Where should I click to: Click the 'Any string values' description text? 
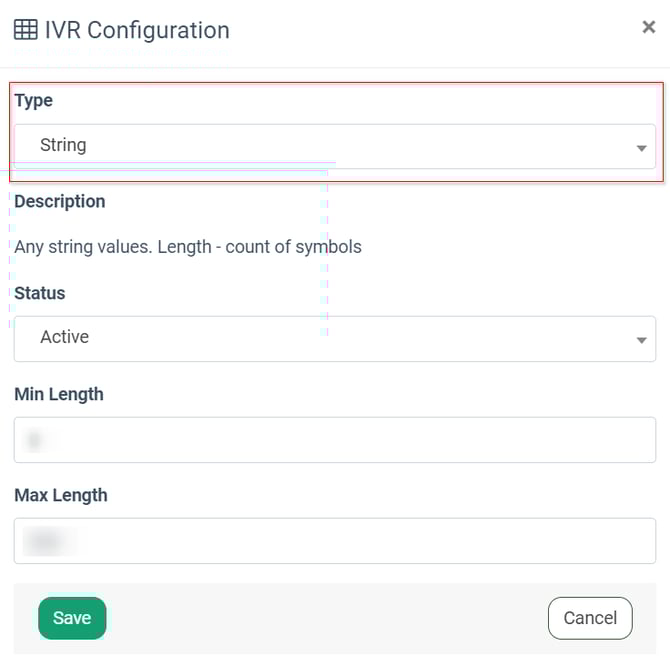(188, 246)
